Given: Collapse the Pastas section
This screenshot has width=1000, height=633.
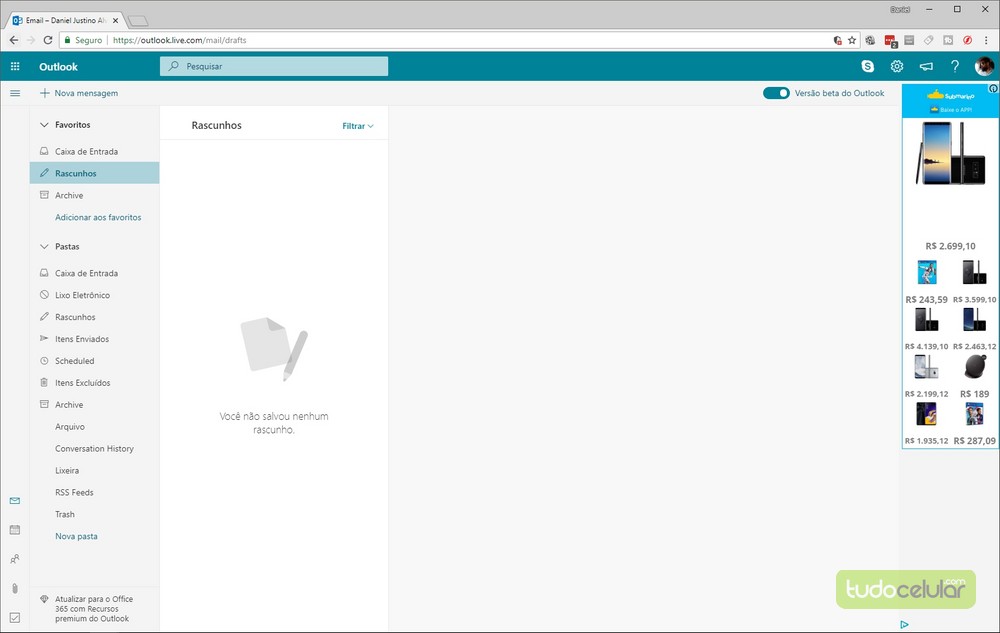Looking at the screenshot, I should [x=44, y=246].
